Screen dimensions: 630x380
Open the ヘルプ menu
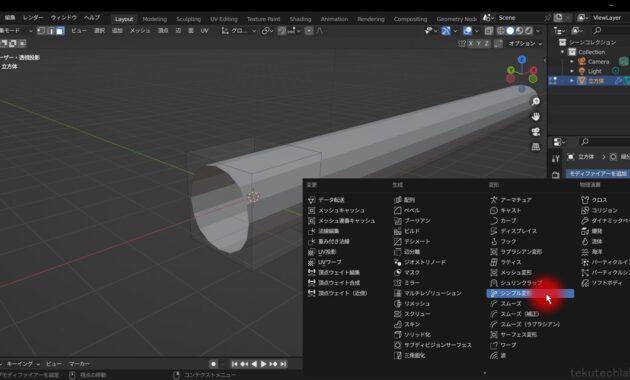point(92,18)
